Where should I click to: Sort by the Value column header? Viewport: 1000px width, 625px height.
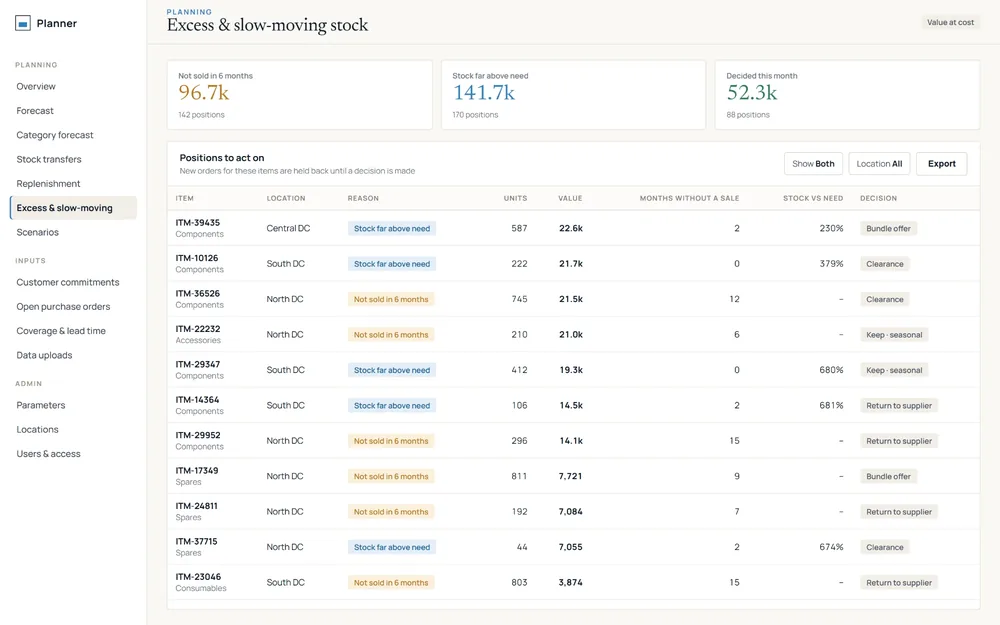tap(570, 198)
